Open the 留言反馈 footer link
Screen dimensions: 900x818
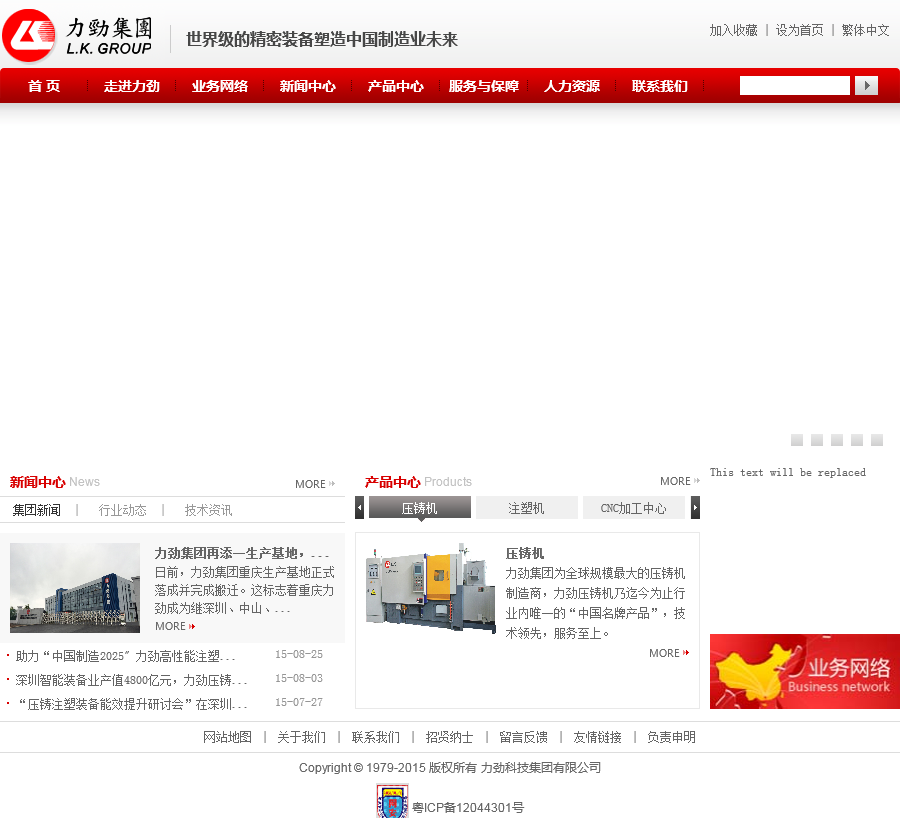point(523,737)
